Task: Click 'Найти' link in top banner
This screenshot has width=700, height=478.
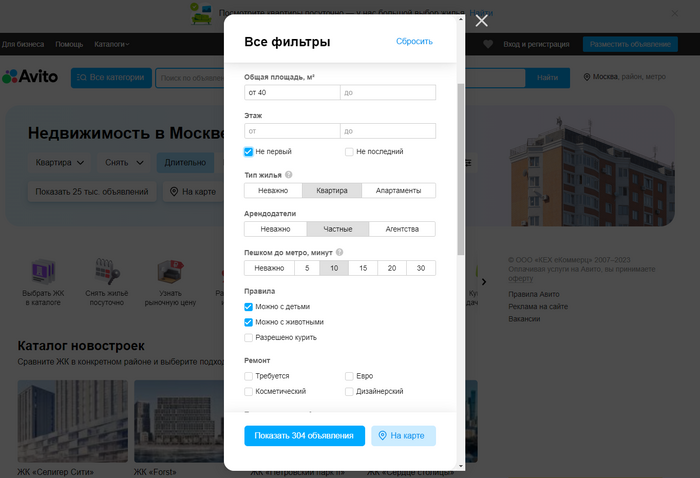Action: coord(481,13)
